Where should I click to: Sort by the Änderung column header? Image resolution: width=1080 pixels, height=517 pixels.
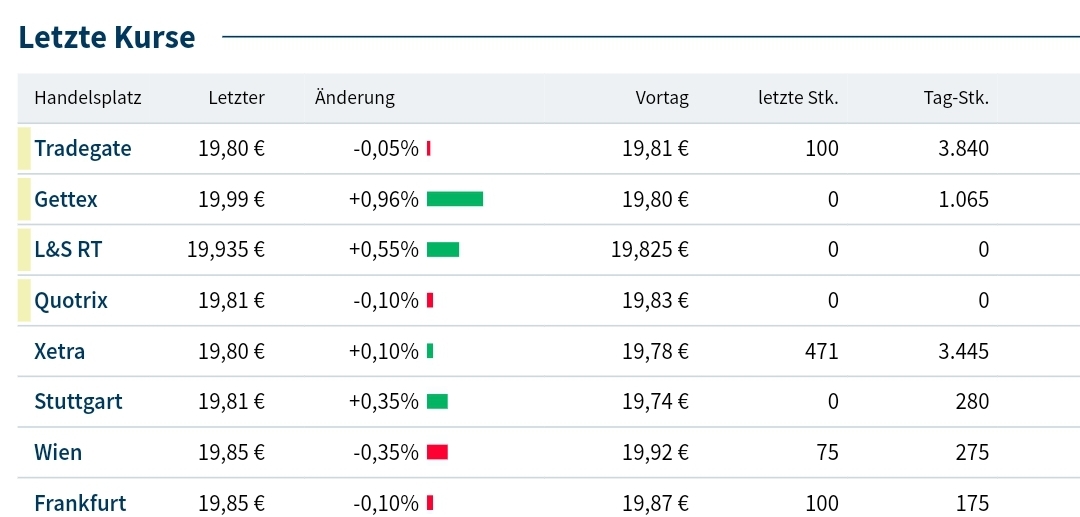coord(355,98)
